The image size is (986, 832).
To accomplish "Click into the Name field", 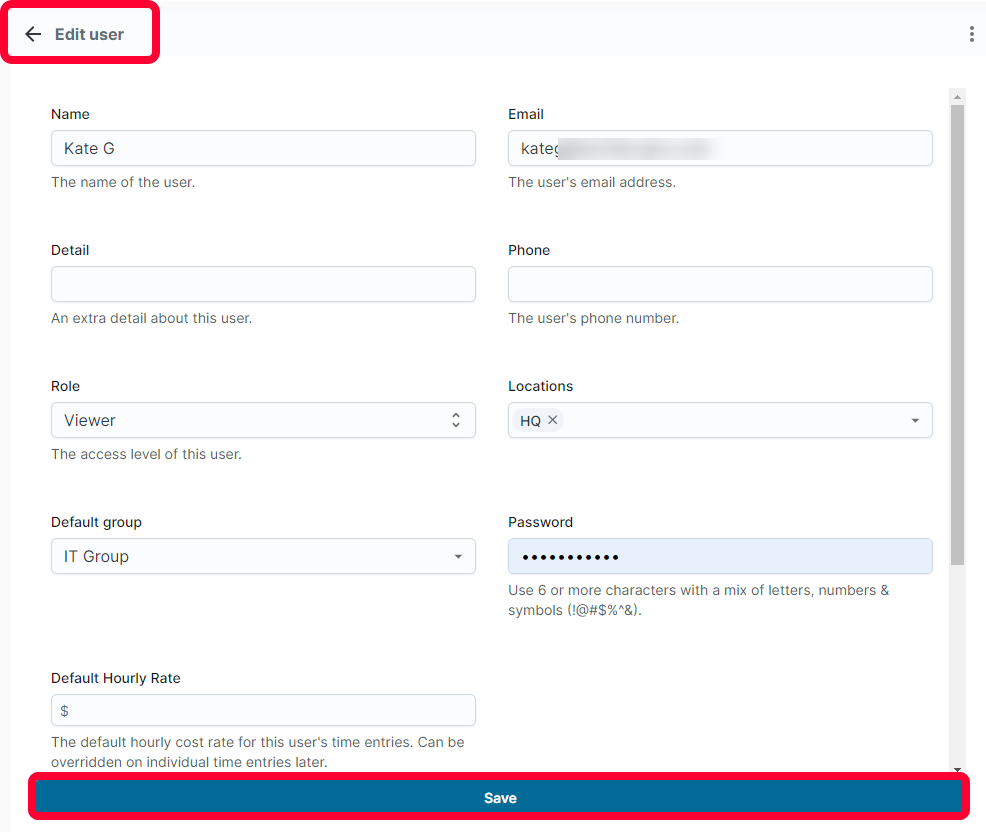I will click(x=263, y=148).
